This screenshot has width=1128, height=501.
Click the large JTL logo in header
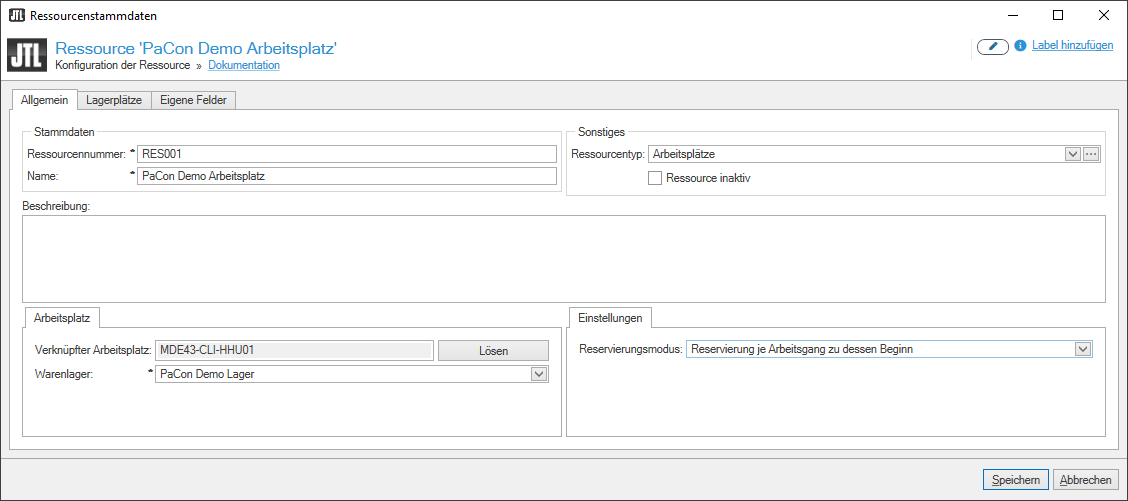coord(27,56)
